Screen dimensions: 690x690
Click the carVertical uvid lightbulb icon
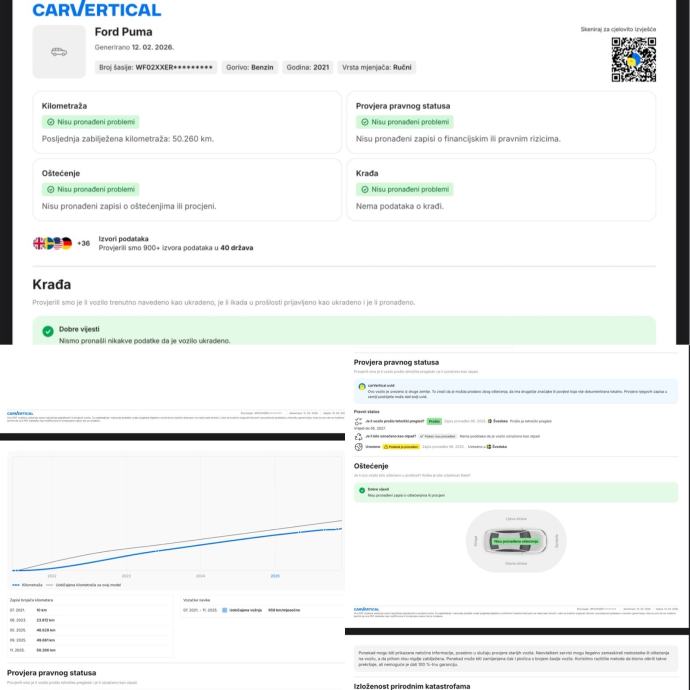[x=362, y=387]
